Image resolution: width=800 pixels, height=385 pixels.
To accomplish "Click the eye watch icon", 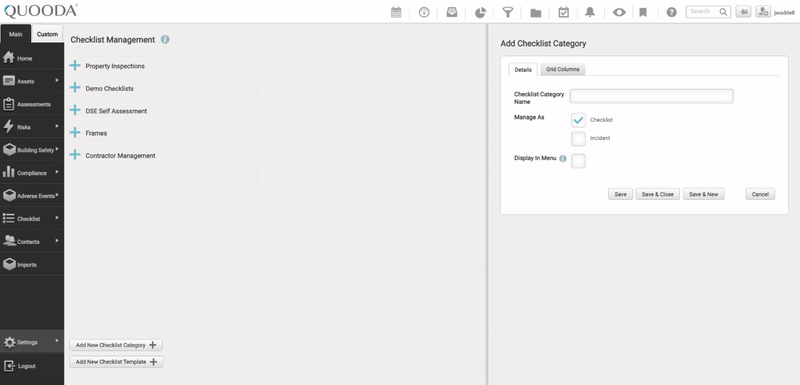I will tap(619, 12).
